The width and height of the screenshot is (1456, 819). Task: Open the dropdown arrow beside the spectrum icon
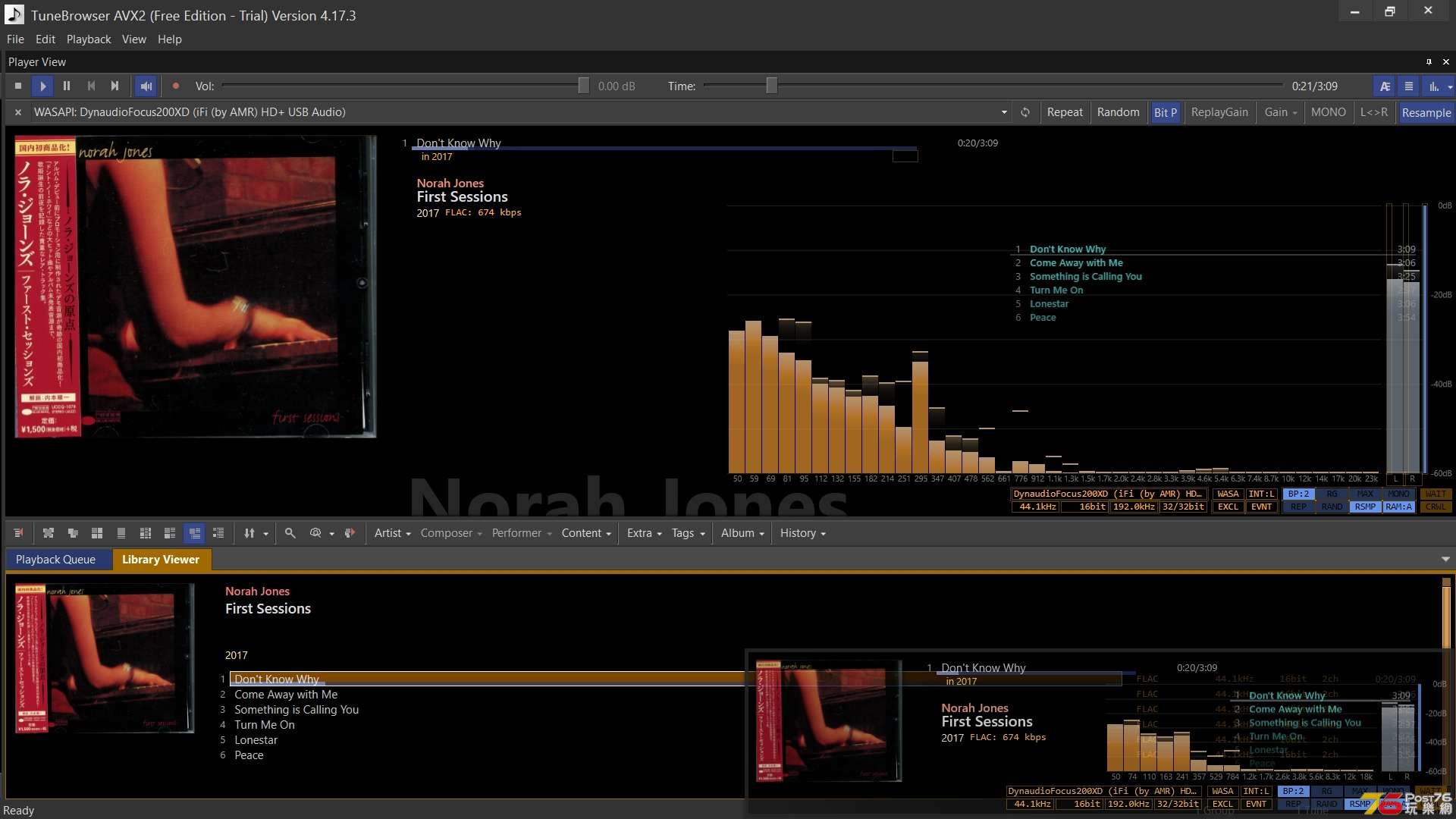point(1449,86)
